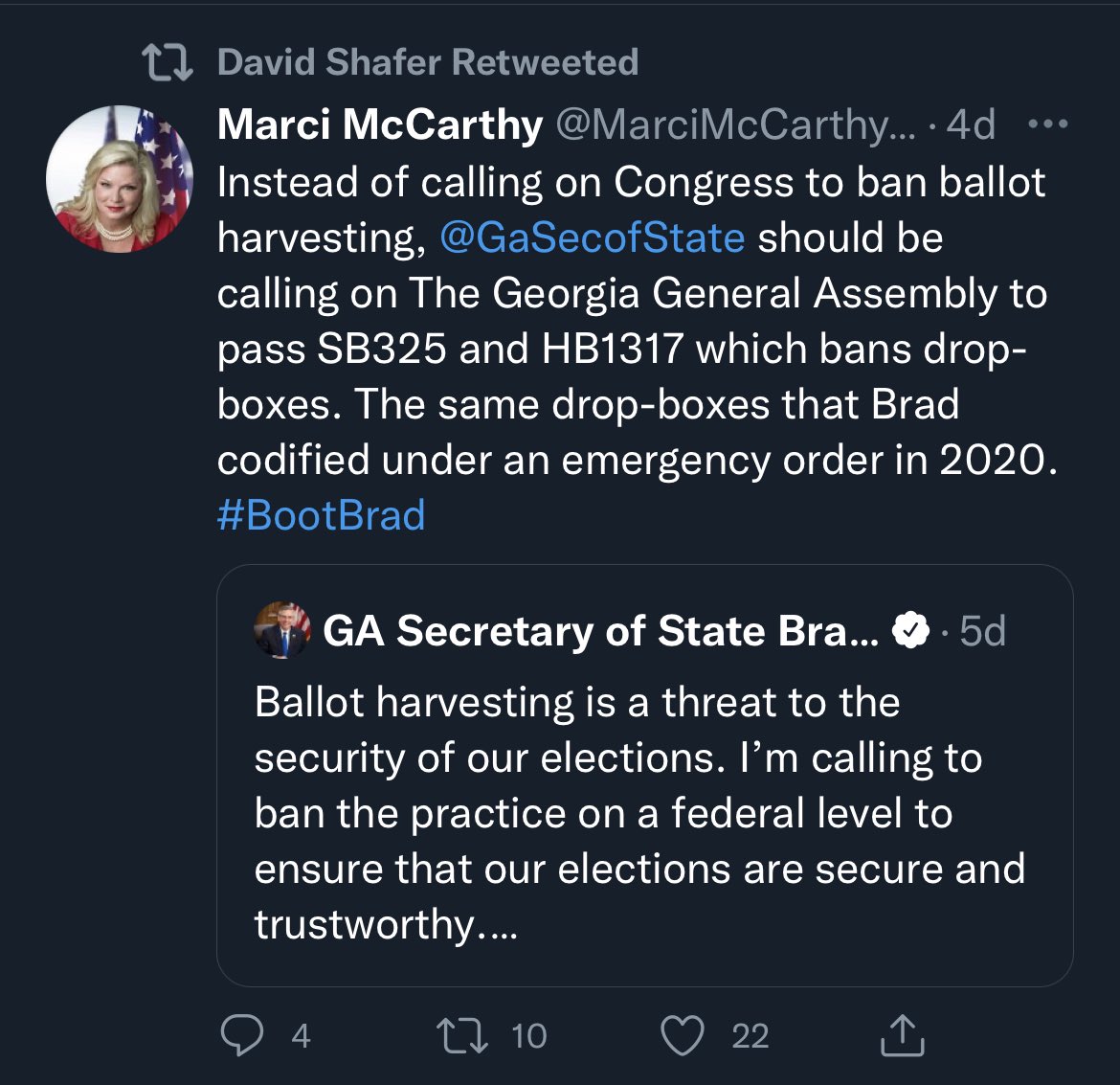This screenshot has height=1085, width=1120.
Task: Open the #BootBrad hashtag
Action: pos(321,514)
